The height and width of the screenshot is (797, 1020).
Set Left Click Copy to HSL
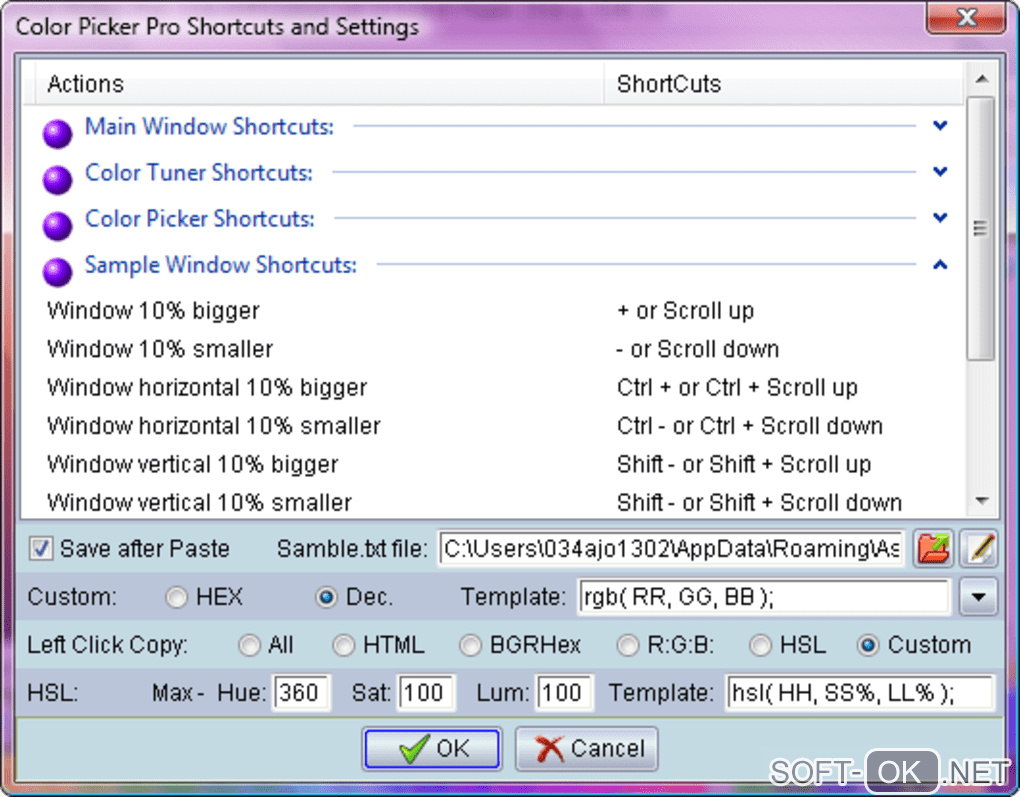click(760, 645)
